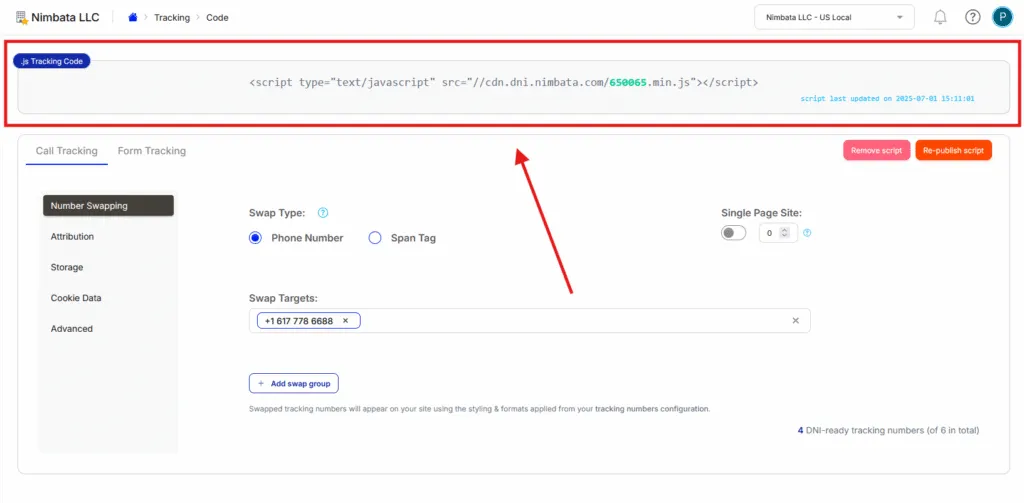
Task: Click the Re-publish script button
Action: pyautogui.click(x=953, y=150)
